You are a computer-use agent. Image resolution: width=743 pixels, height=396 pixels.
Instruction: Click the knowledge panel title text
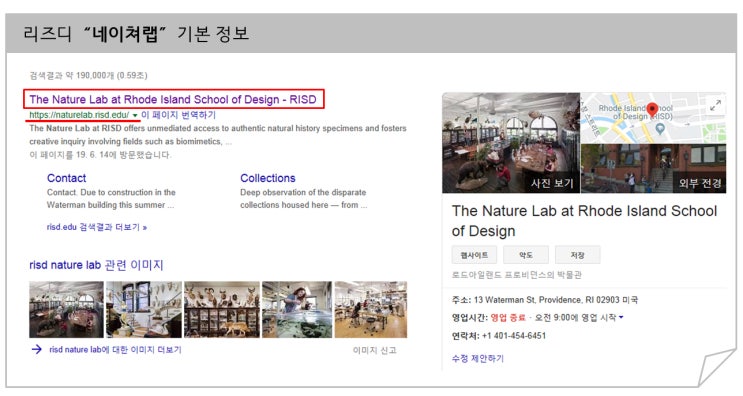click(x=584, y=221)
